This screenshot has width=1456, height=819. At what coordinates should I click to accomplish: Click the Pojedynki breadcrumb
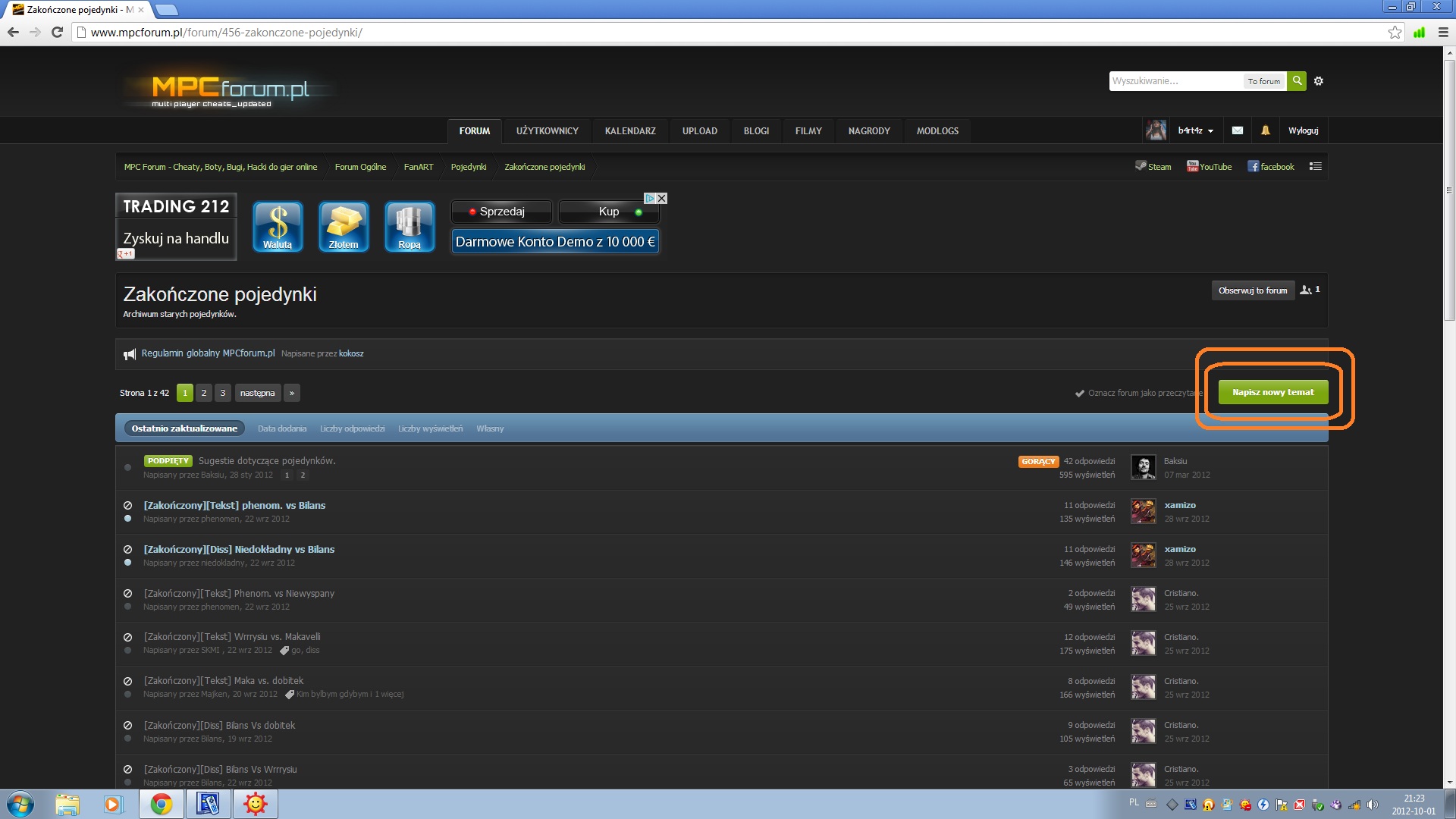469,167
